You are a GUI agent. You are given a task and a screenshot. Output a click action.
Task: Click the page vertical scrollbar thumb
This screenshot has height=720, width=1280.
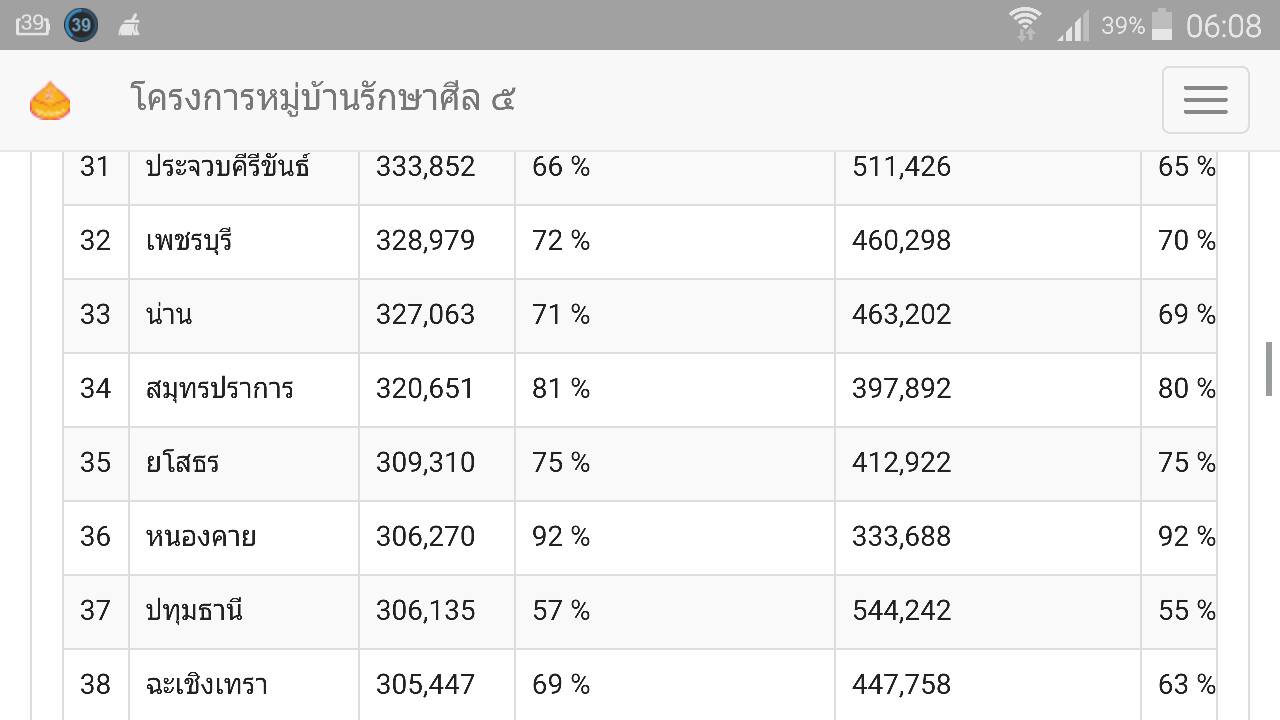point(1269,369)
